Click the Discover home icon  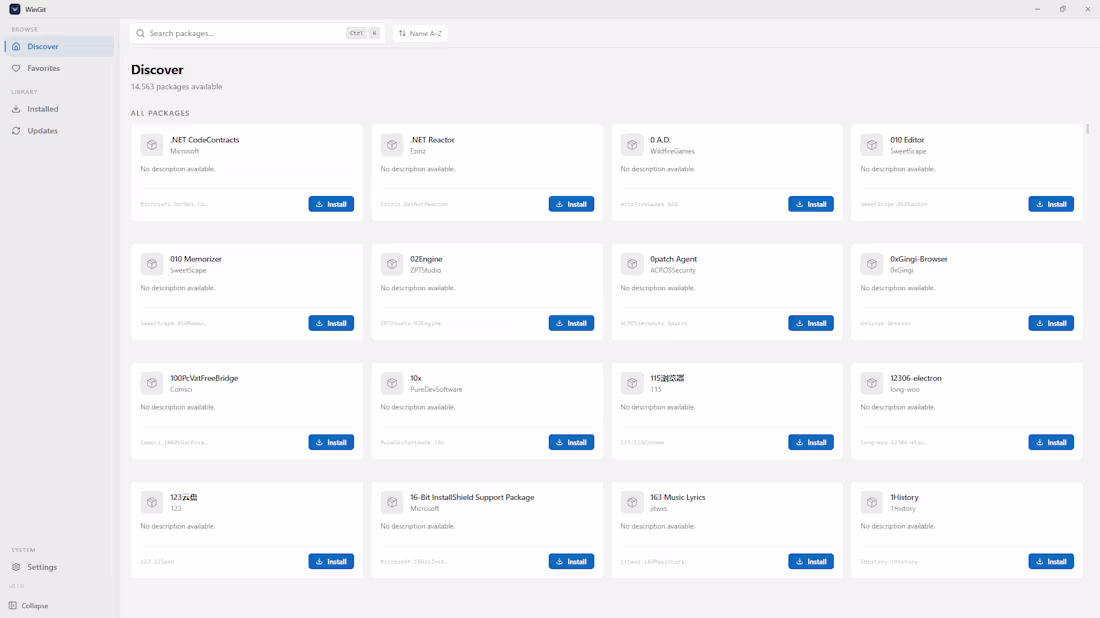pyautogui.click(x=16, y=46)
